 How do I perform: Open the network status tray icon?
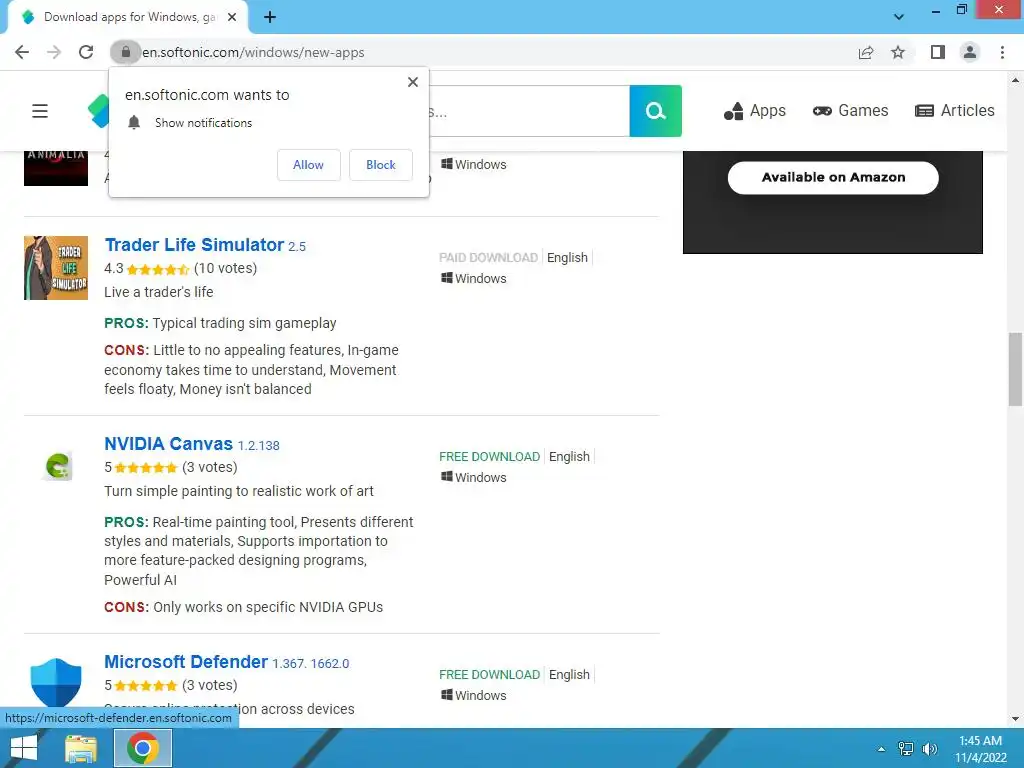[906, 749]
